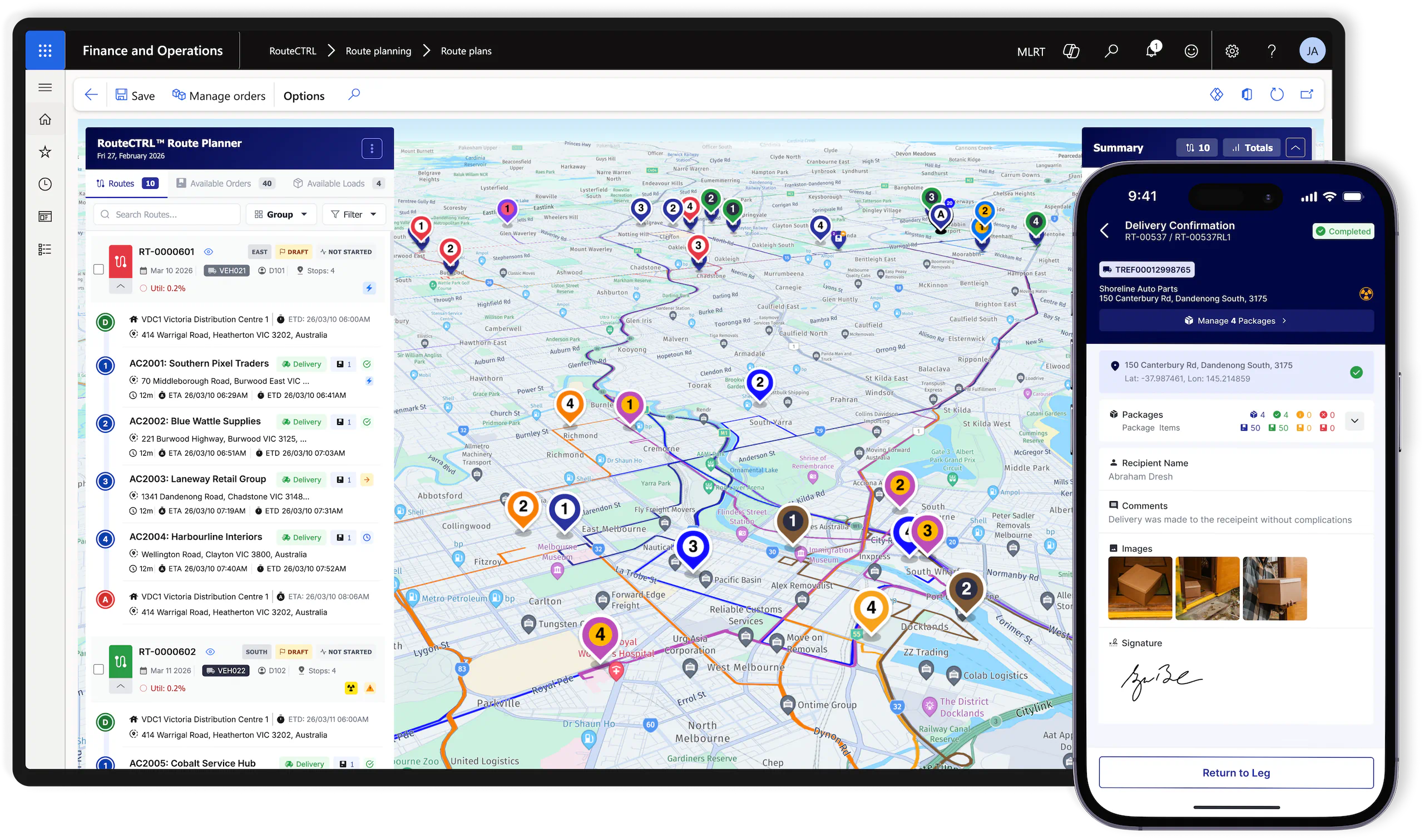This screenshot has width=1424, height=840.
Task: Click Totals button in Summary
Action: tap(1252, 148)
